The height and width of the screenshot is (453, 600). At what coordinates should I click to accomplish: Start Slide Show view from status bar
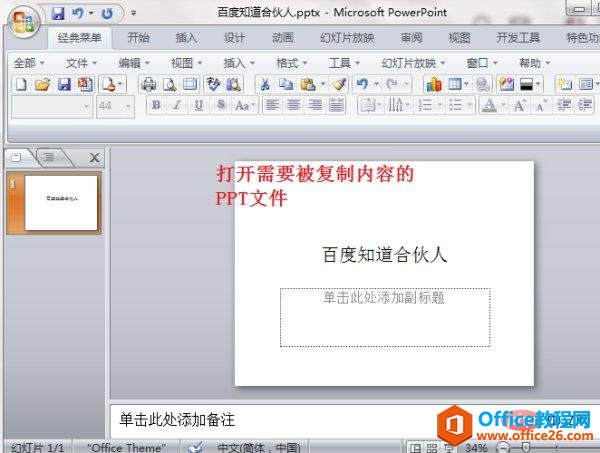[x=448, y=448]
